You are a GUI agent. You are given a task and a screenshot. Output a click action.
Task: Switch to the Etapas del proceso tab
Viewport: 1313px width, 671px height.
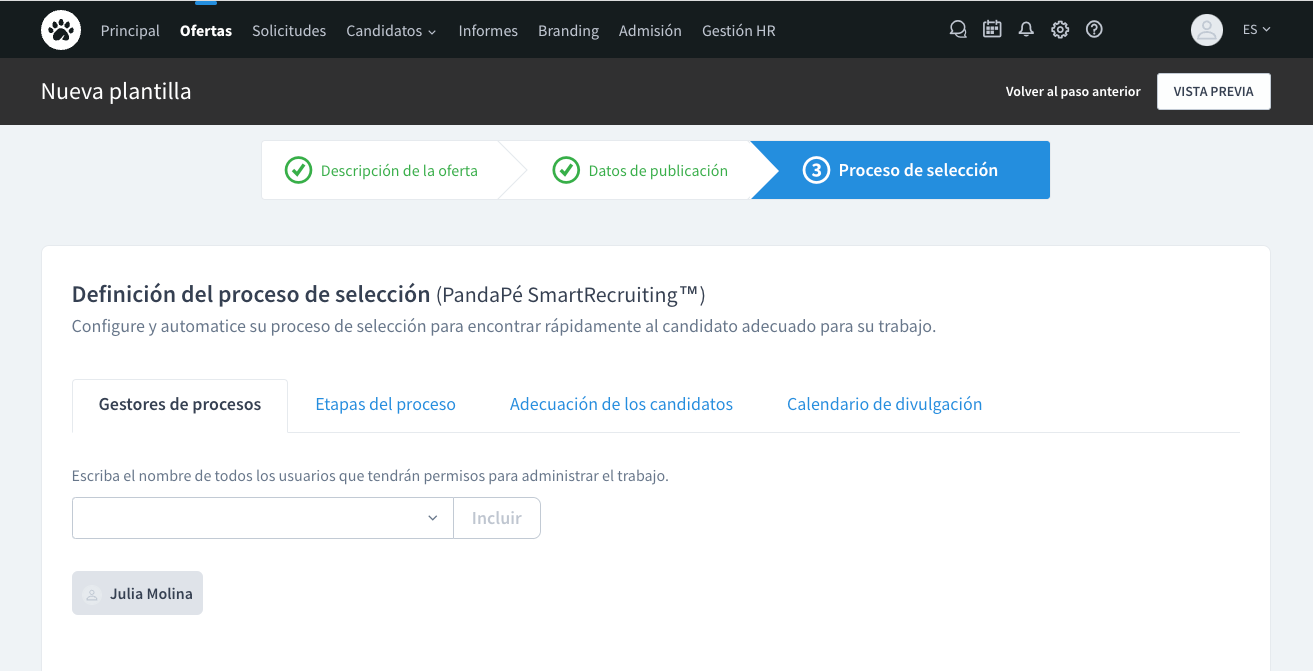[385, 404]
